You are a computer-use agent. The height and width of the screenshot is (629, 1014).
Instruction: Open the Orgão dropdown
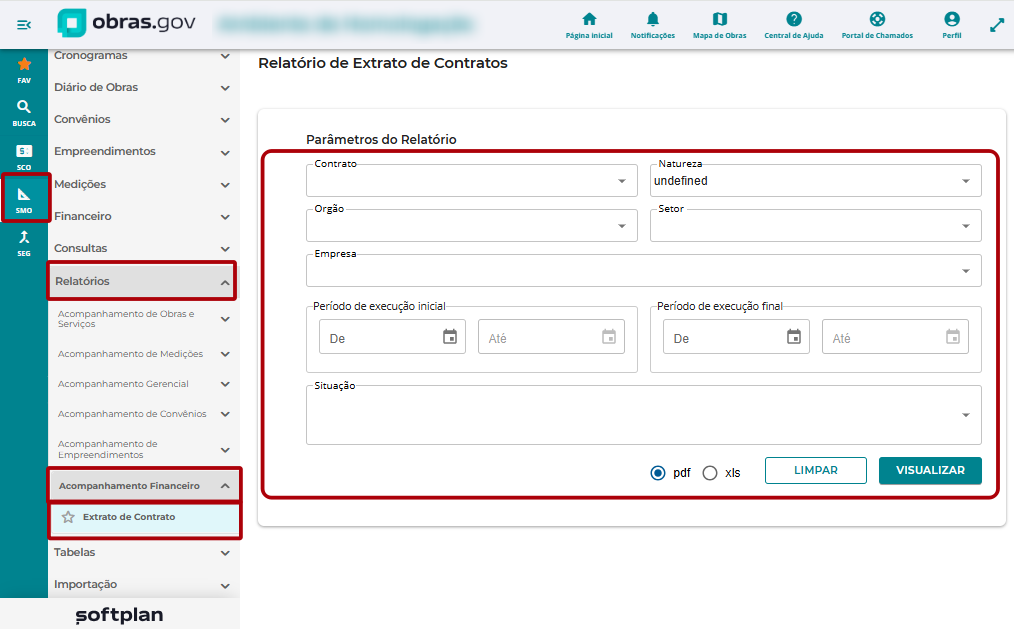pyautogui.click(x=471, y=226)
